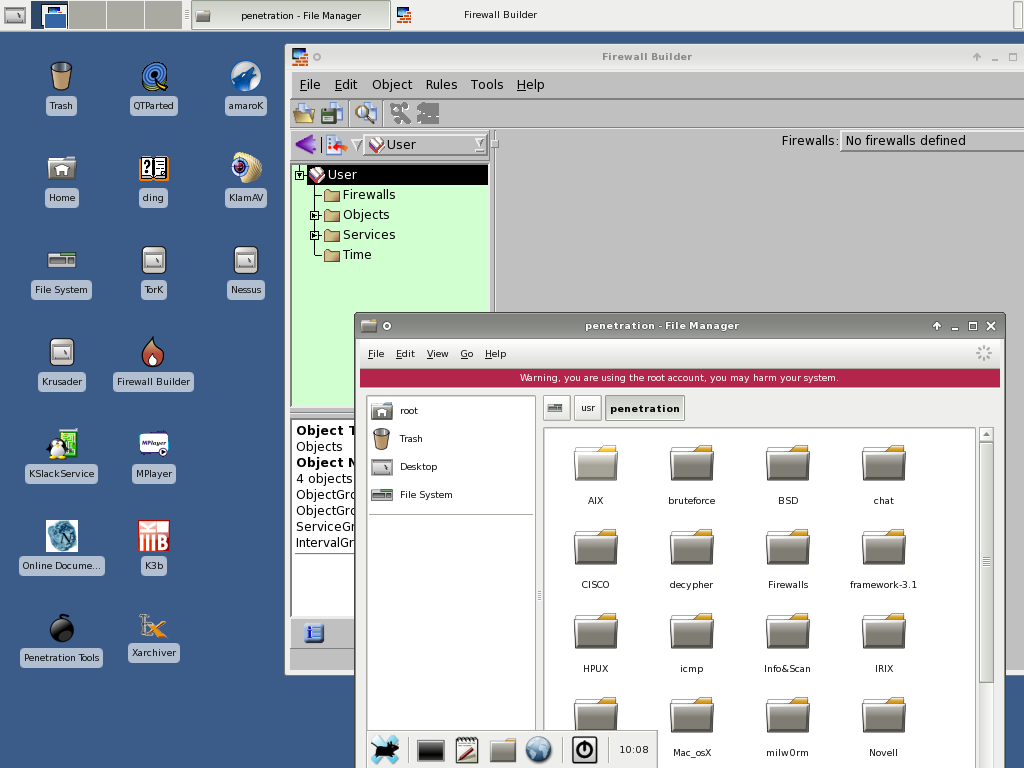Click the Open file icon in Firewall Builder toolbar

tap(304, 114)
